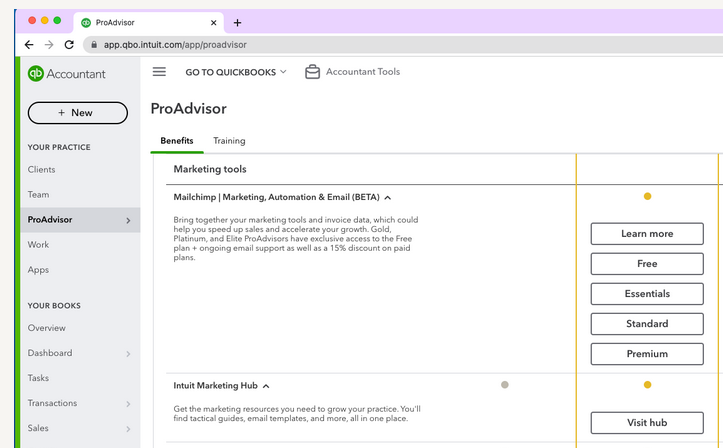Toggle the hamburger navigation menu
Viewport: 723px width, 448px height.
click(x=159, y=72)
